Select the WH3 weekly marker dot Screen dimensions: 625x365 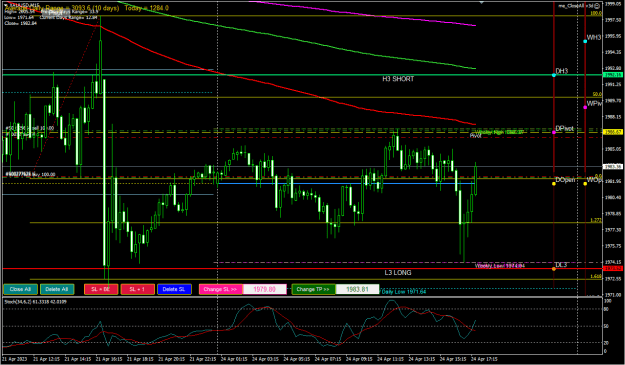[585, 41]
